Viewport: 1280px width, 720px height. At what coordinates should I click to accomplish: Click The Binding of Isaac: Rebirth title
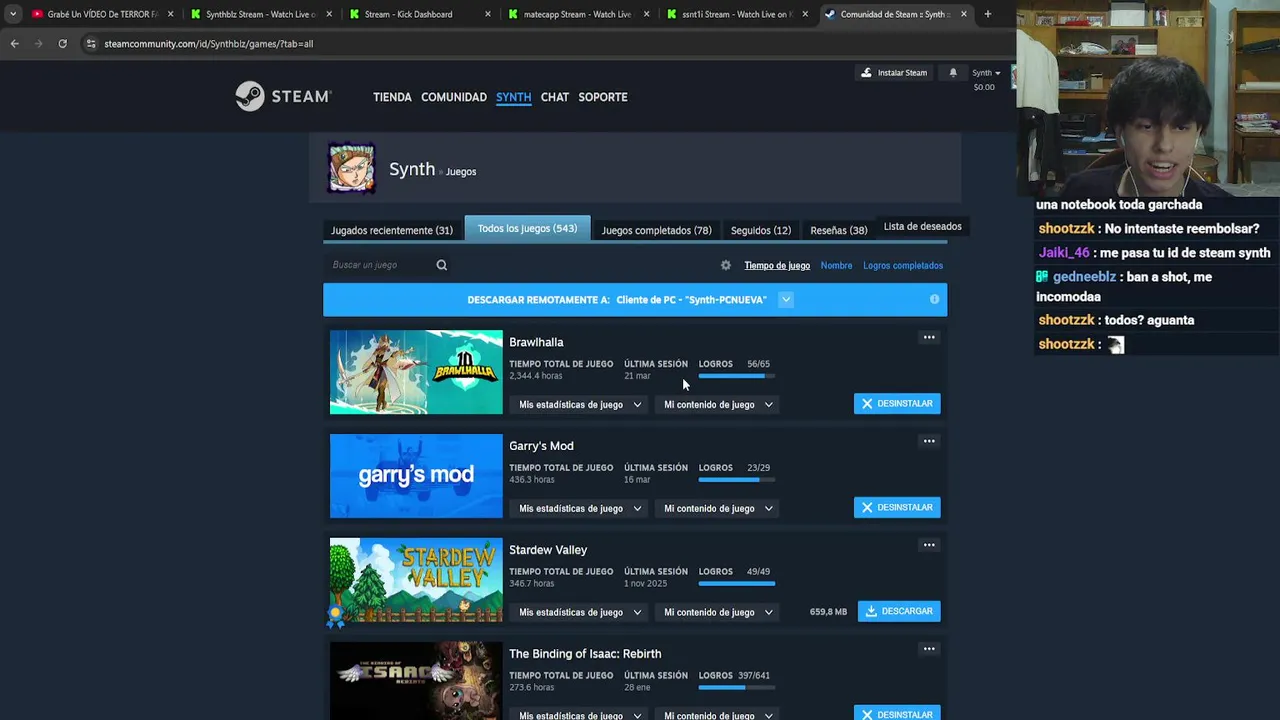tap(585, 654)
